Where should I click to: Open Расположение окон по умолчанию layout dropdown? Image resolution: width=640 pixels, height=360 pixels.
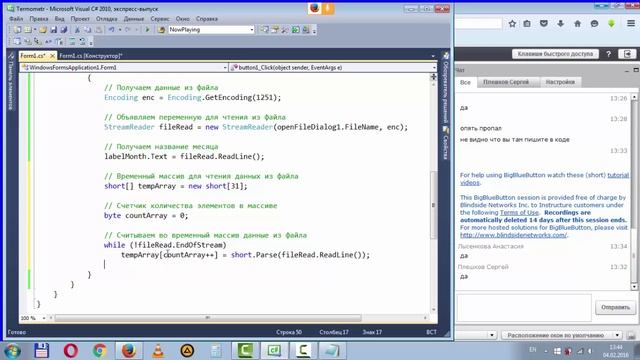561,335
